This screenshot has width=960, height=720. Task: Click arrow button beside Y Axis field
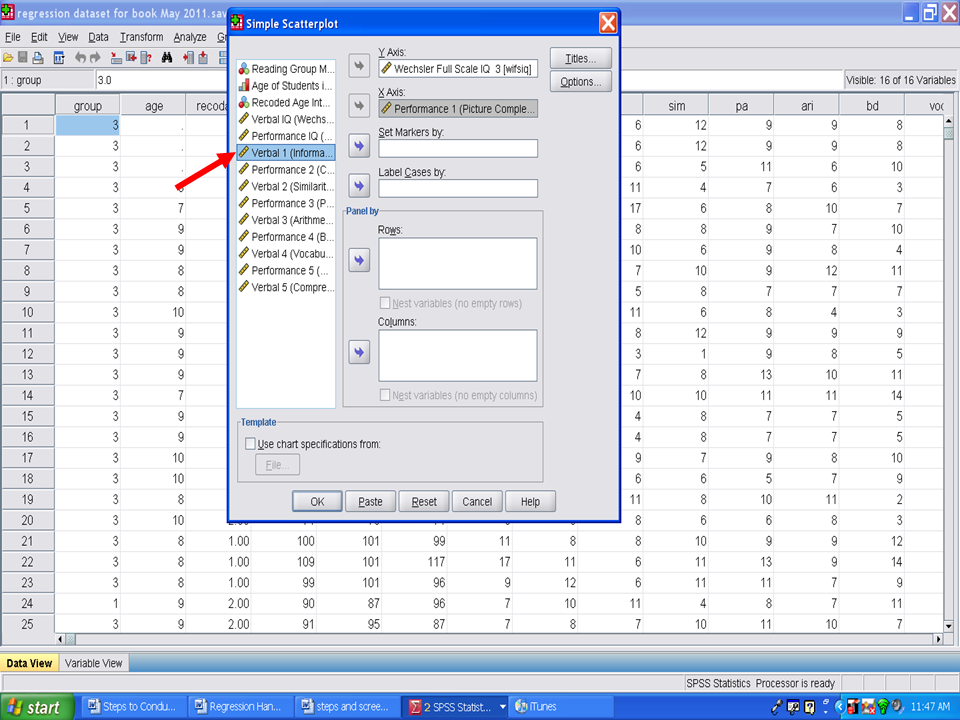[359, 67]
